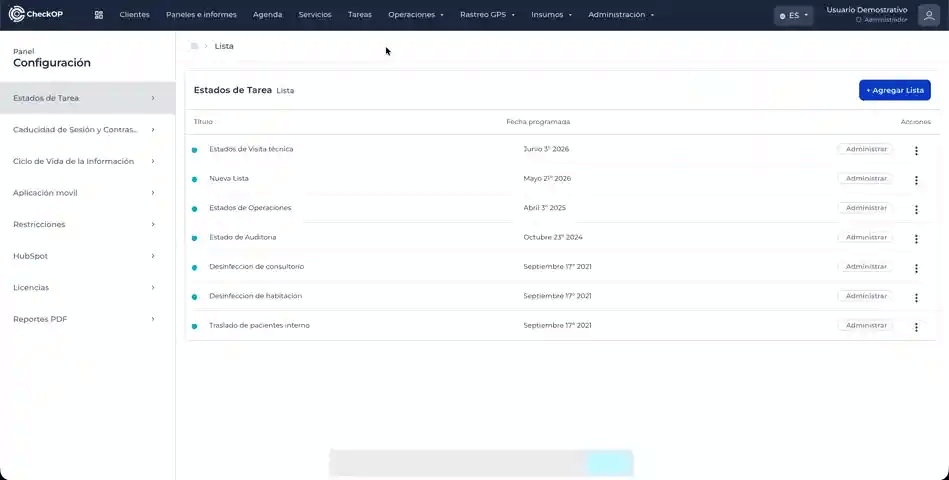Select the Estado de Auditoria title

(x=243, y=237)
